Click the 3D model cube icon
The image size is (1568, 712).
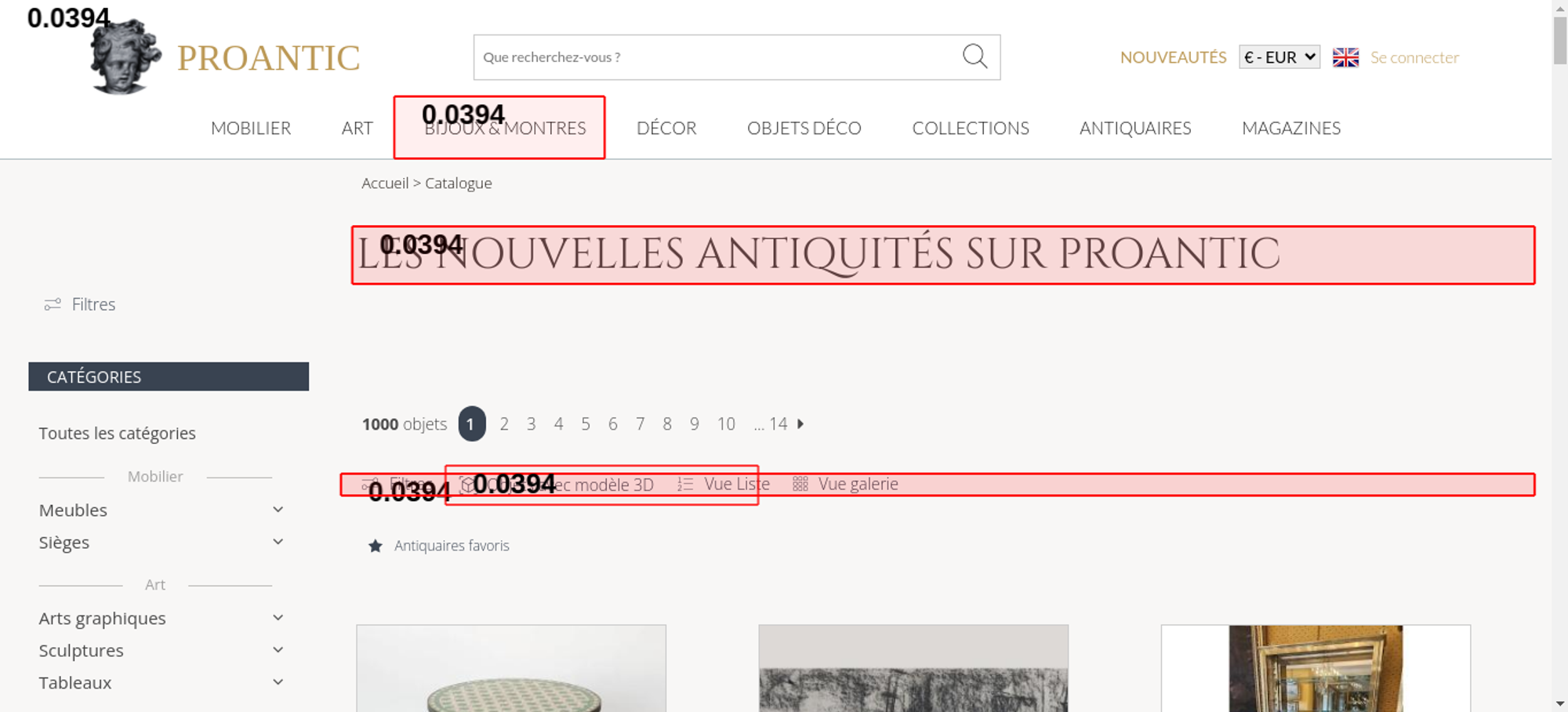click(467, 485)
